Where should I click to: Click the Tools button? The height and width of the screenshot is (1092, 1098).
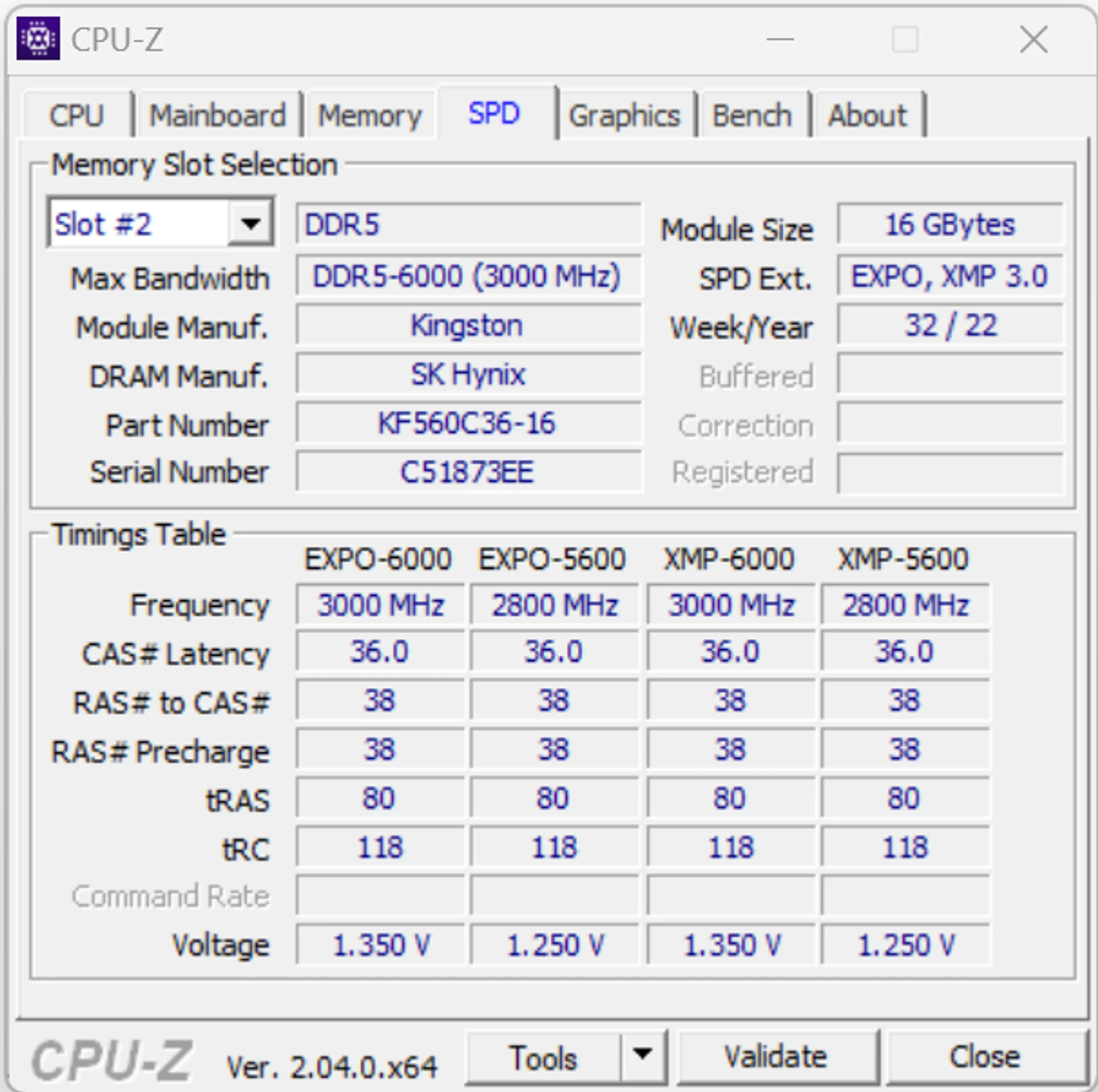click(x=543, y=1058)
